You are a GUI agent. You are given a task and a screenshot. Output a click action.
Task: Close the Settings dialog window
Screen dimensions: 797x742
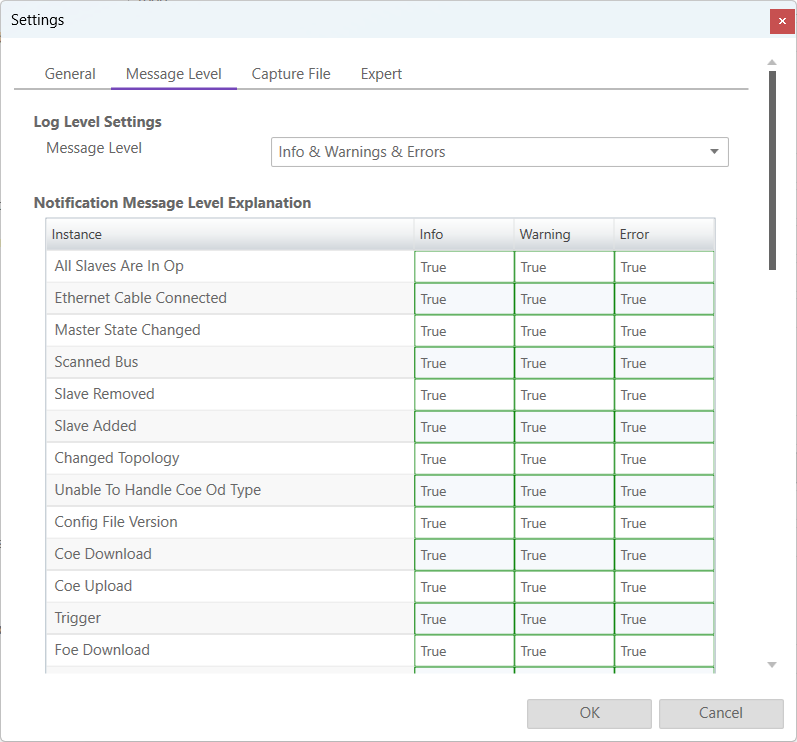pyautogui.click(x=782, y=21)
